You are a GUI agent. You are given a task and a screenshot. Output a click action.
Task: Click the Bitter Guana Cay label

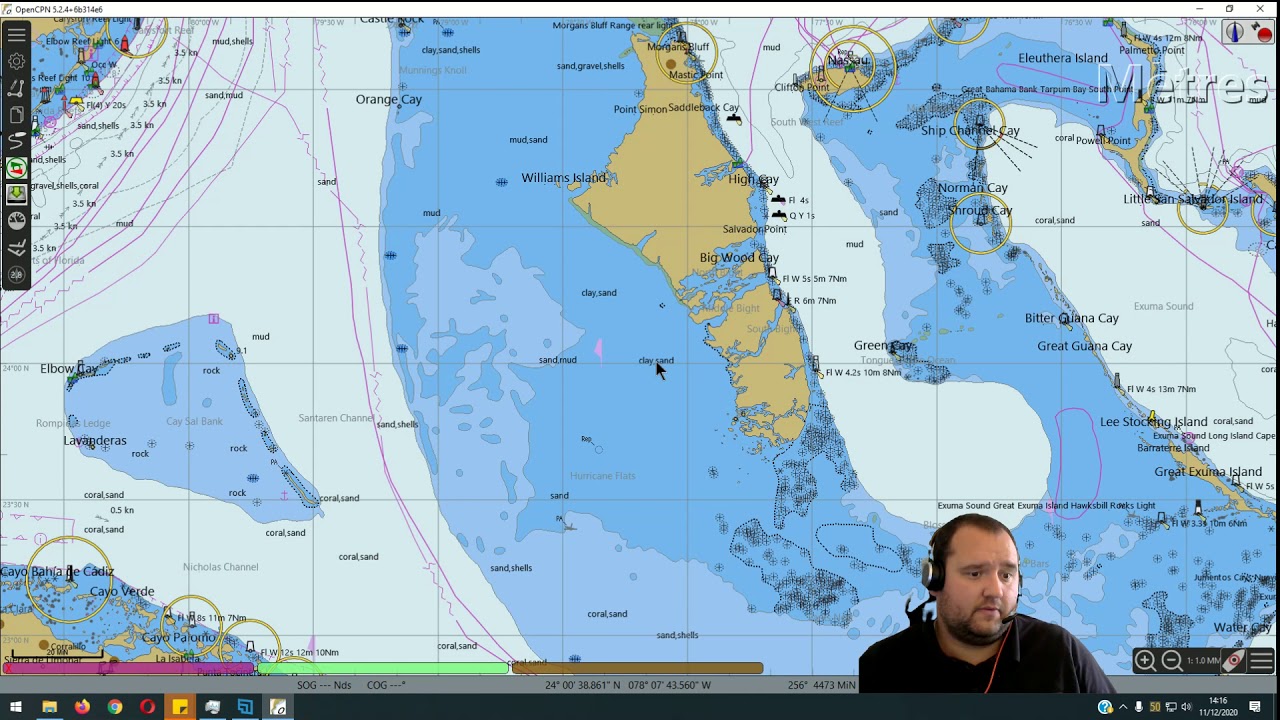[x=1071, y=318]
